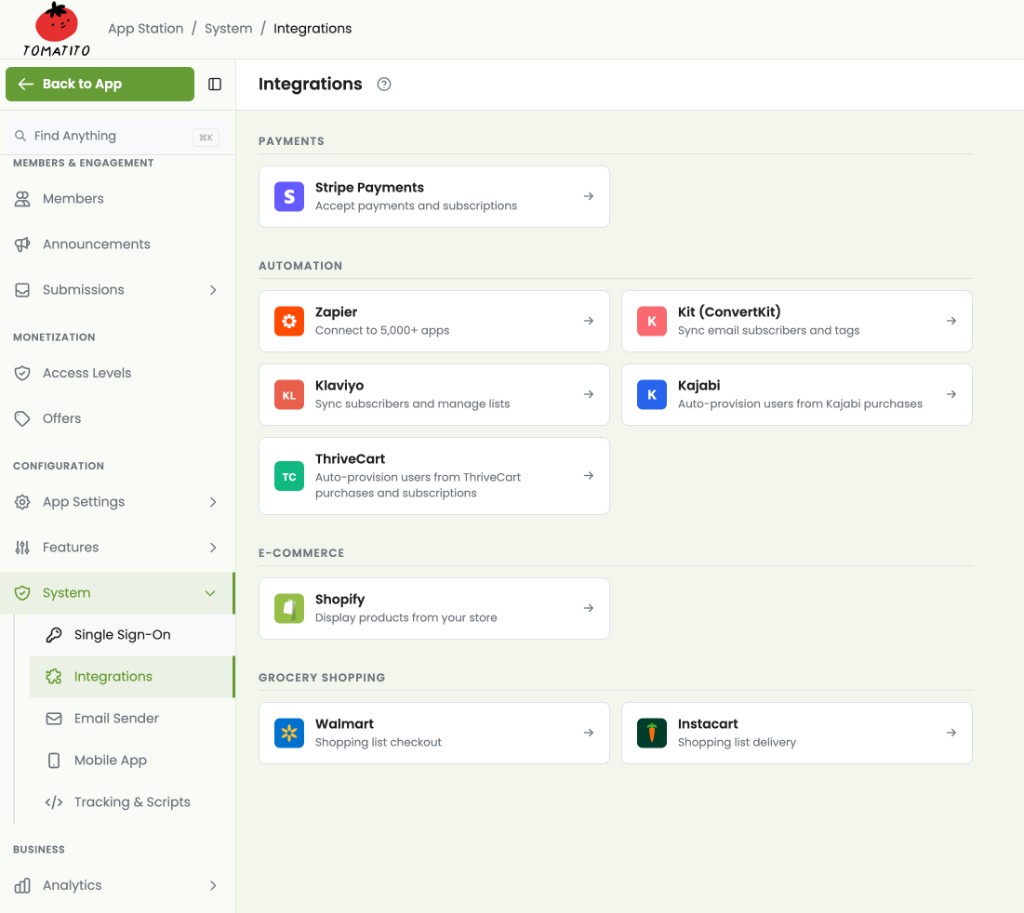Expand the Features chevron
1024x913 pixels.
(213, 548)
